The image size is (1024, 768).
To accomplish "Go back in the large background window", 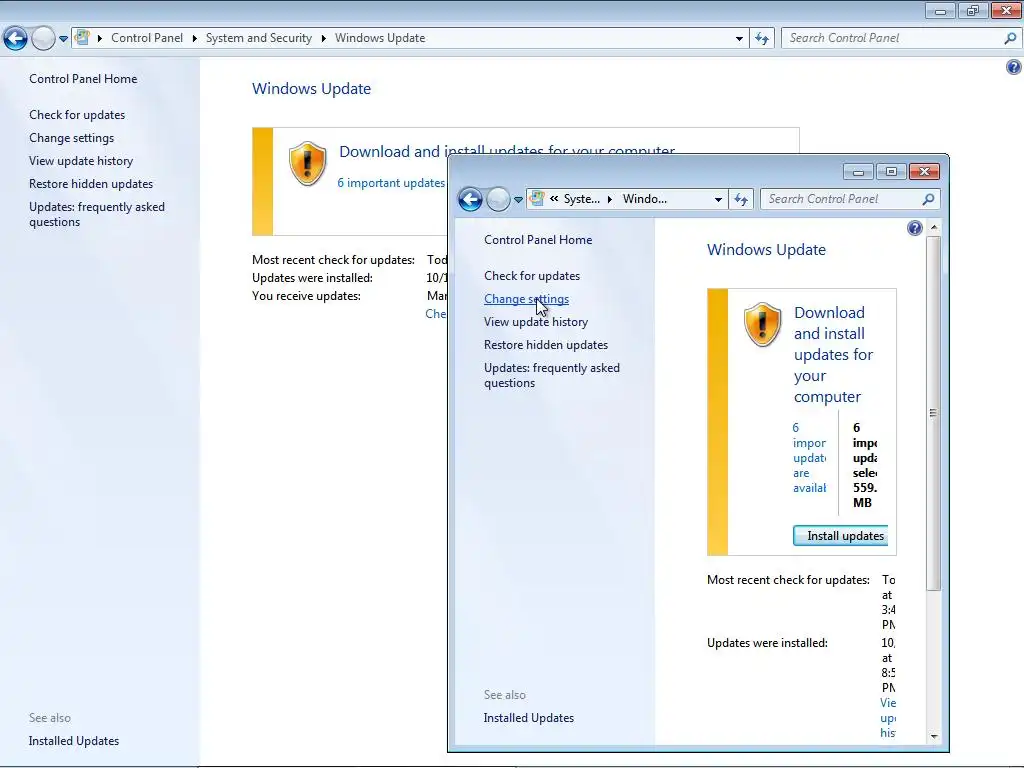I will coord(16,39).
